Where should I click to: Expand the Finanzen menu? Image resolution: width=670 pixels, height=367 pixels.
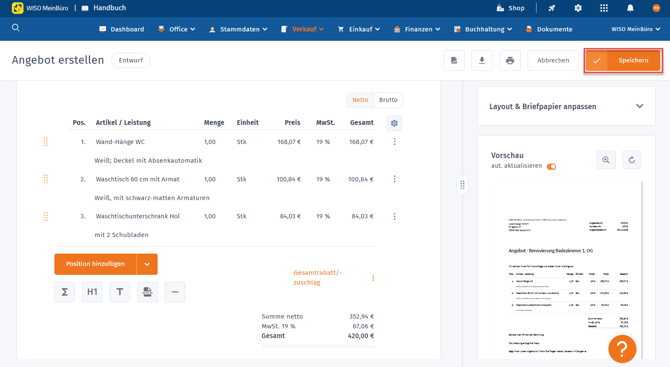click(417, 29)
